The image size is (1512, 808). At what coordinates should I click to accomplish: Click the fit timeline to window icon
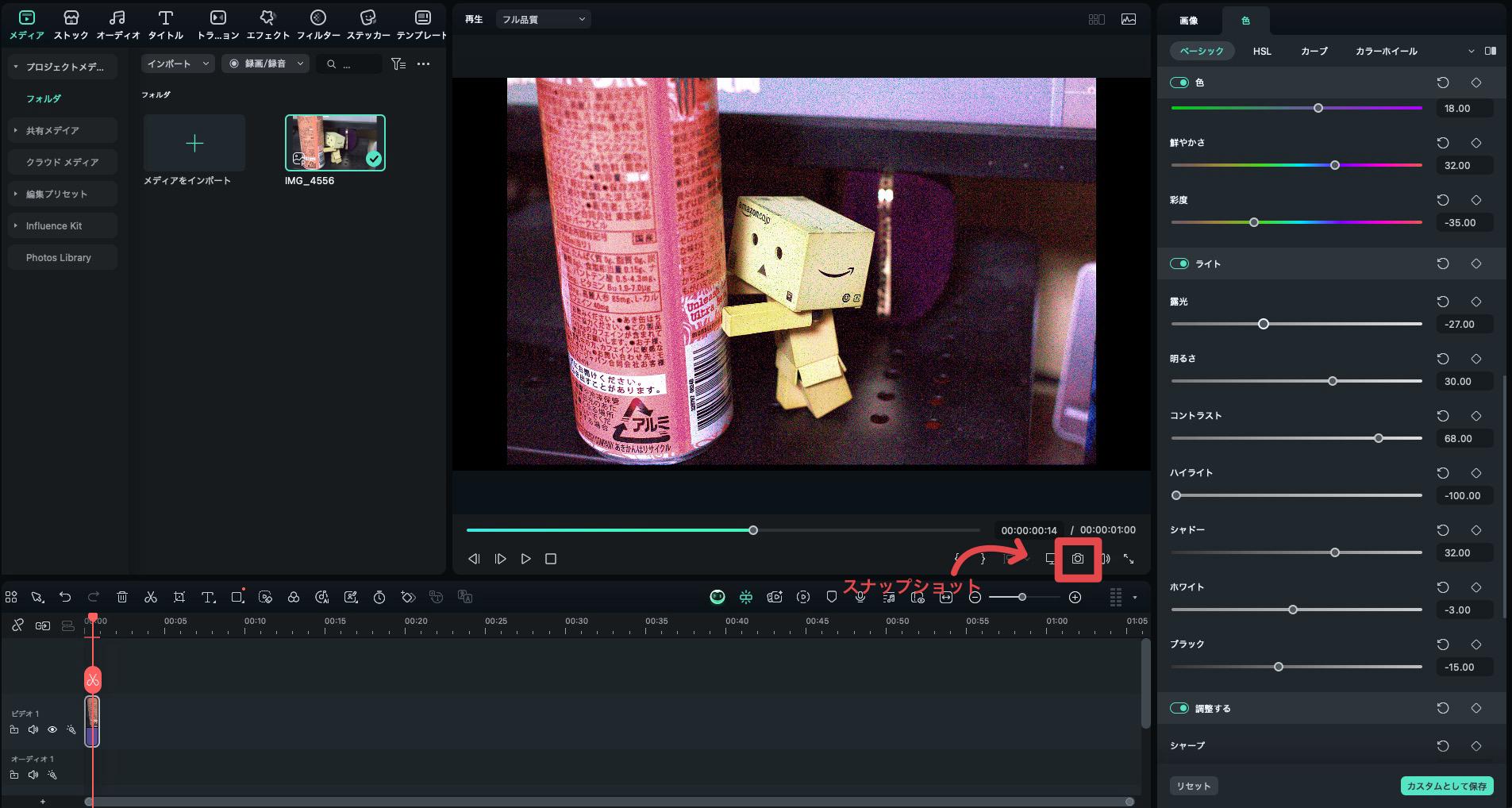(x=946, y=597)
